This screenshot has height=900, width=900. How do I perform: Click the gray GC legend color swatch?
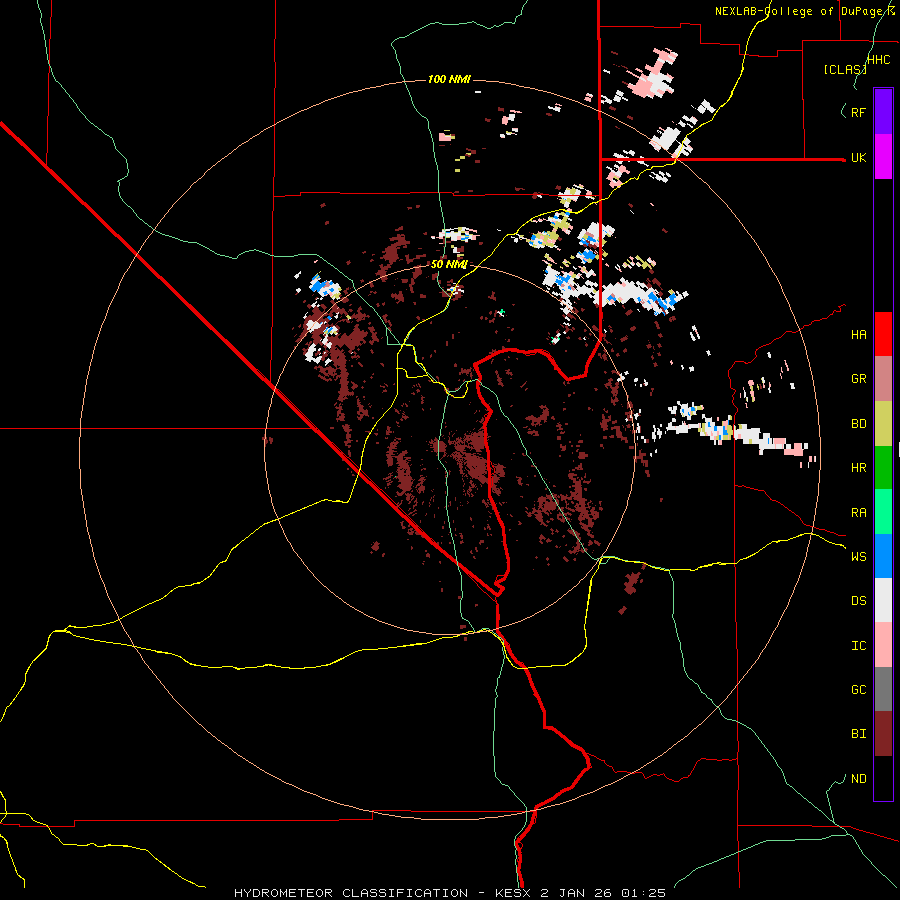tap(883, 689)
